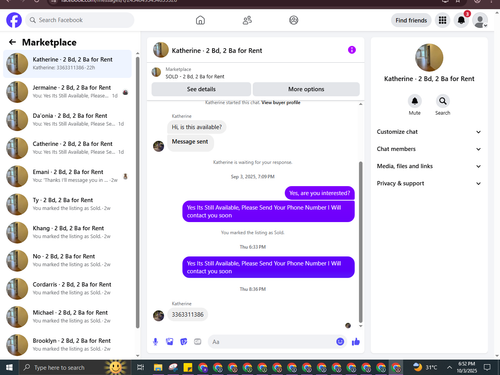Open Emani chat in Marketplace list
Screen dimensions: 500x375
click(x=67, y=176)
